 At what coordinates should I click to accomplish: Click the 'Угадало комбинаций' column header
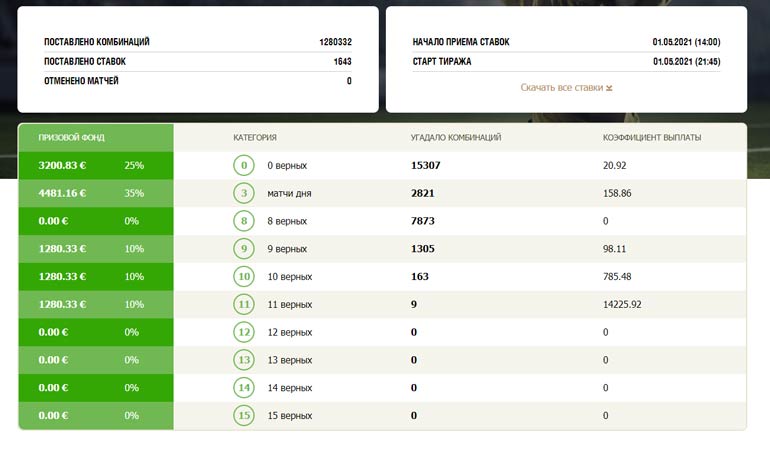click(456, 138)
